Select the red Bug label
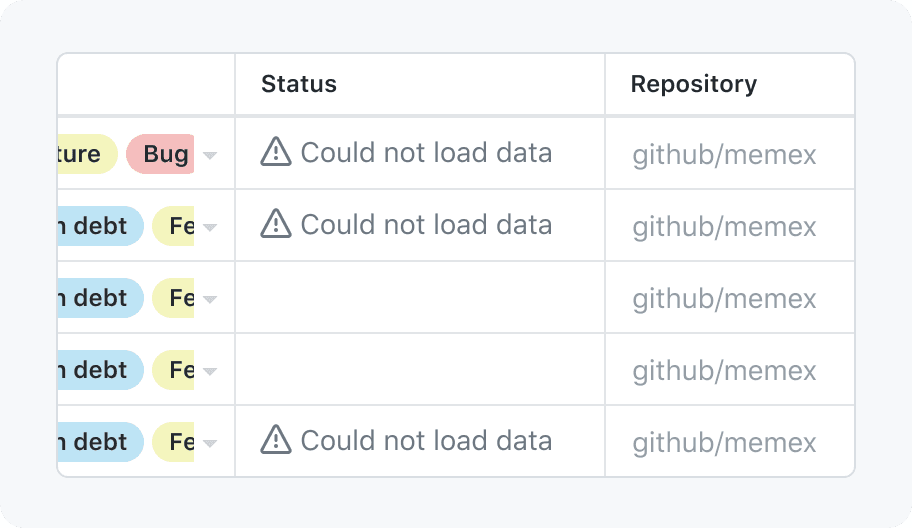 [x=162, y=154]
